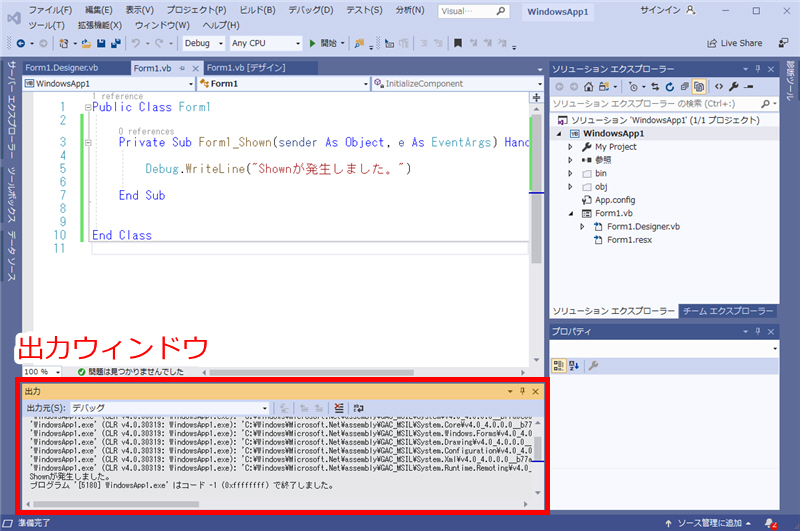Viewport: 800px width, 531px height.
Task: Toggle categorized view in the Properties panel
Action: tap(559, 365)
